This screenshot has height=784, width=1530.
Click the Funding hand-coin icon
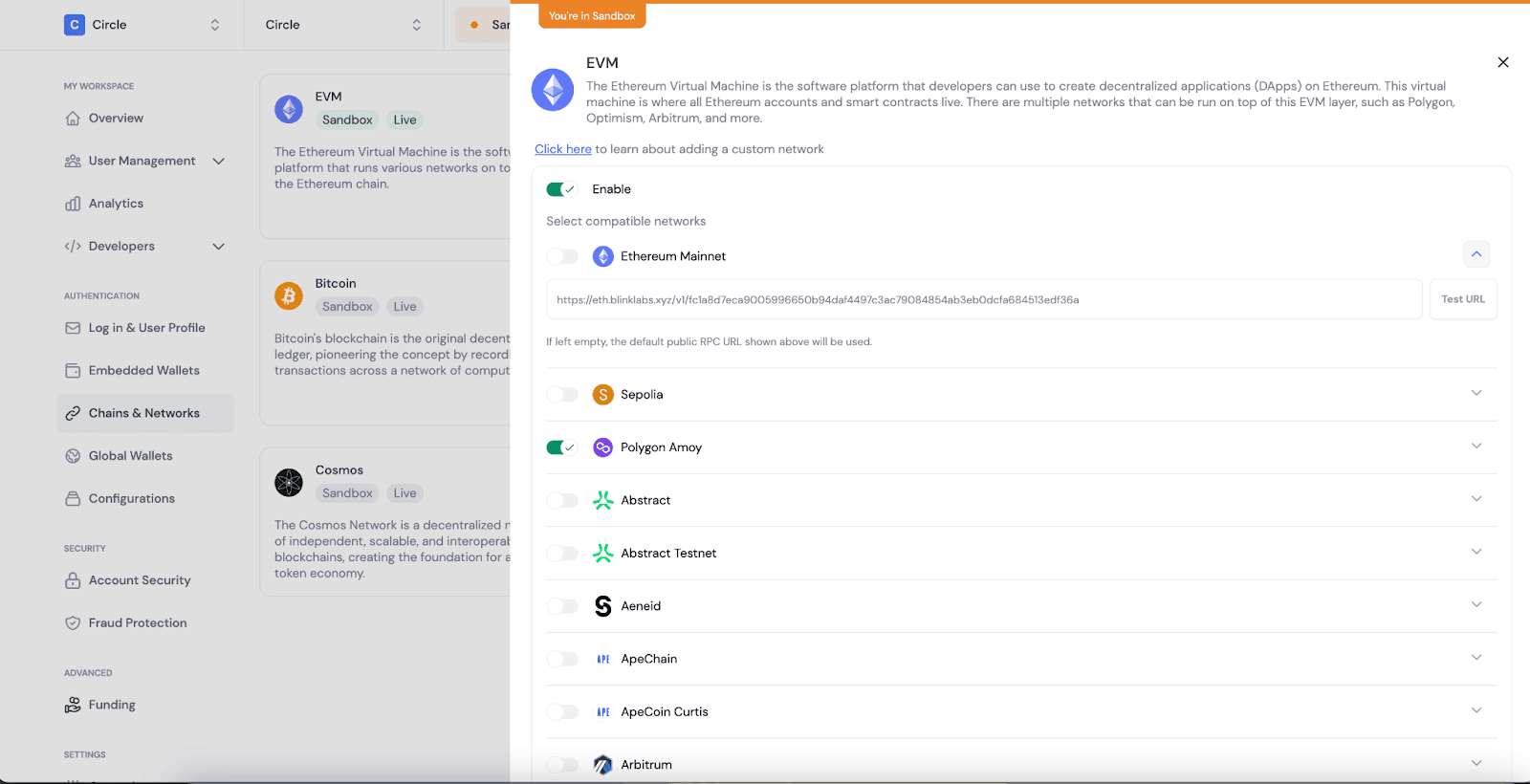coord(73,705)
